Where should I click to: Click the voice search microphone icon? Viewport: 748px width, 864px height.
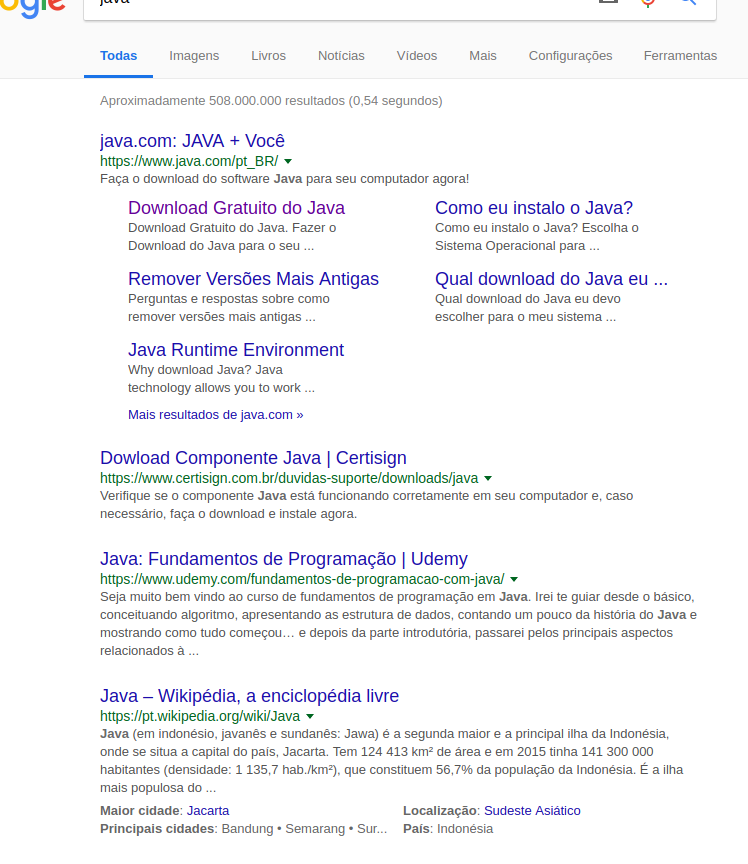click(x=648, y=3)
